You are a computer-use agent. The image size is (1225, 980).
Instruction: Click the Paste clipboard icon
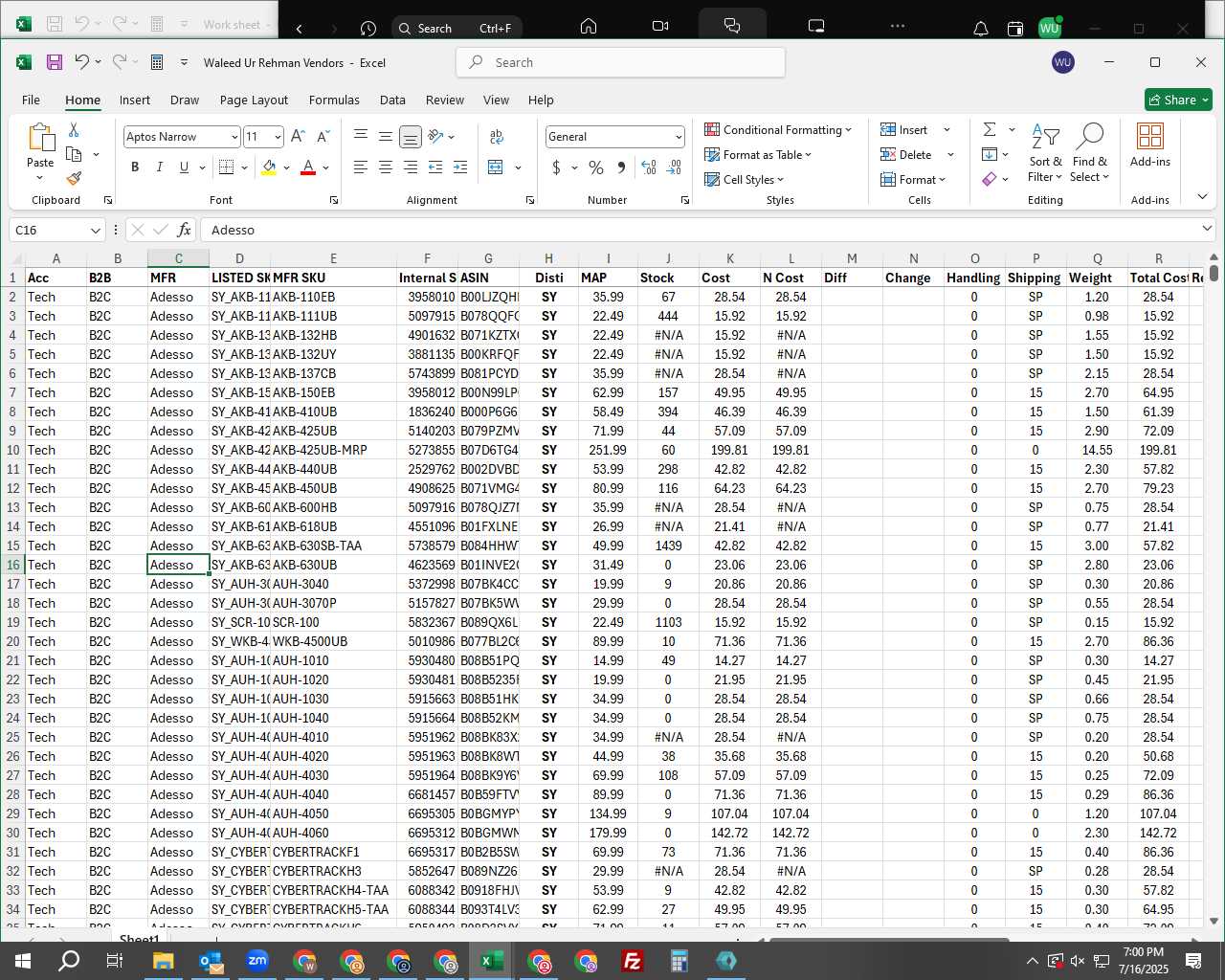click(41, 138)
